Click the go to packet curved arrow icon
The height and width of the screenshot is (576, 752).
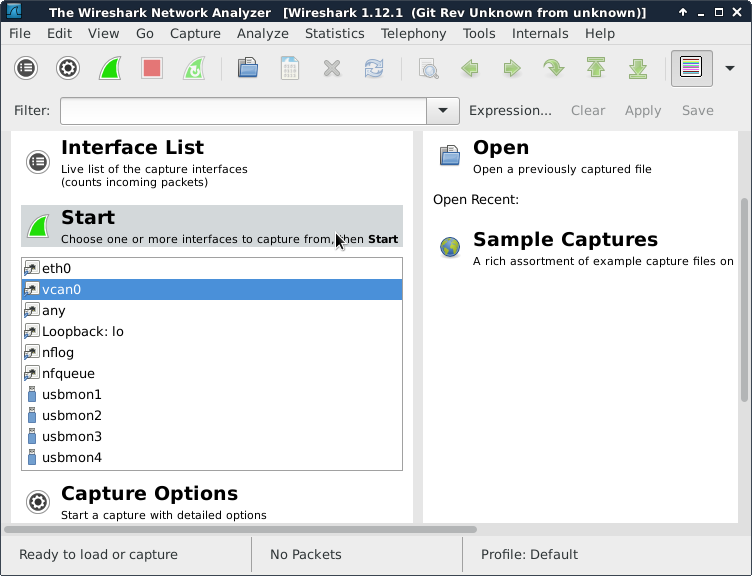click(553, 68)
